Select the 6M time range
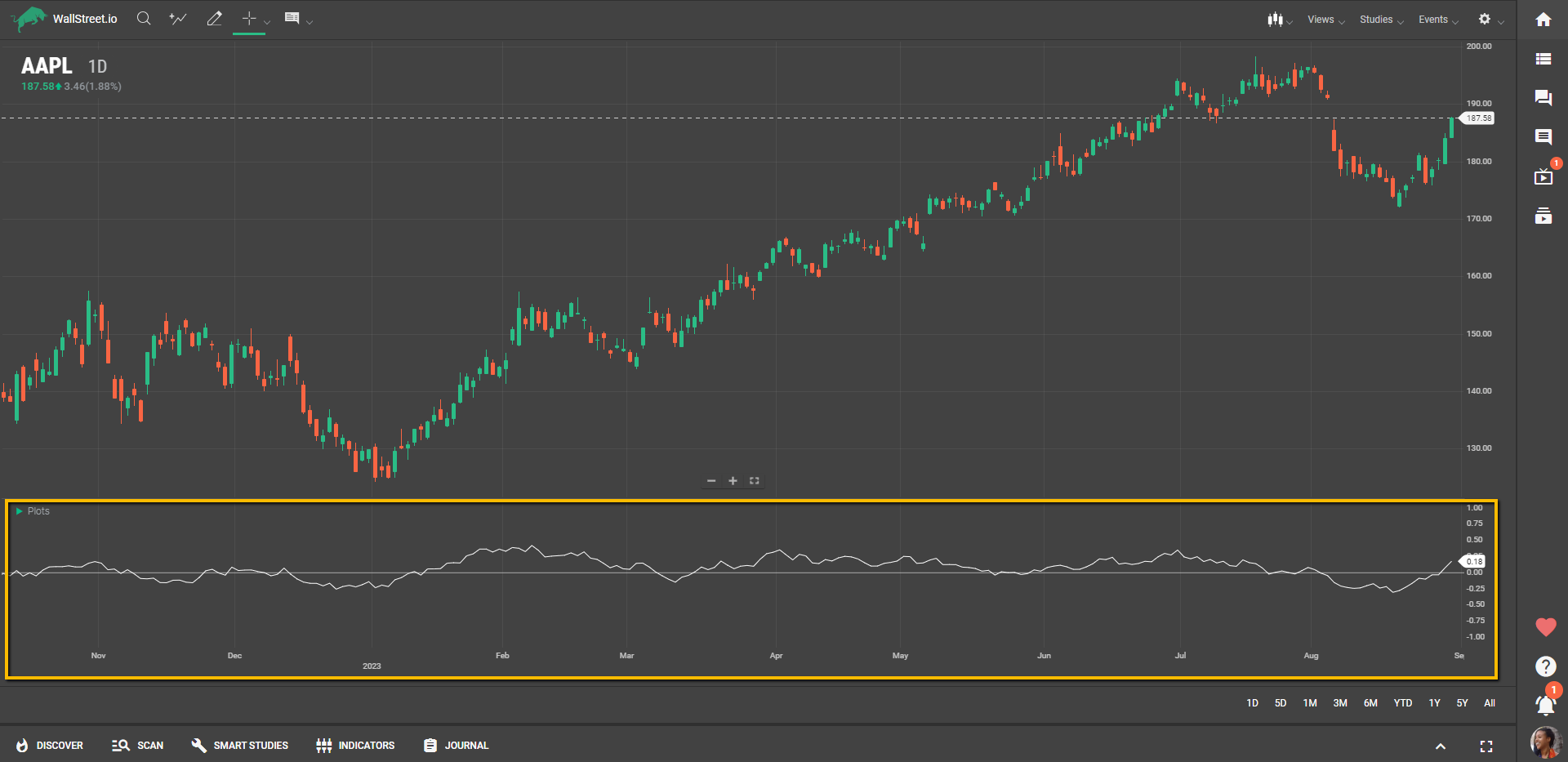1568x762 pixels. pyautogui.click(x=1370, y=703)
